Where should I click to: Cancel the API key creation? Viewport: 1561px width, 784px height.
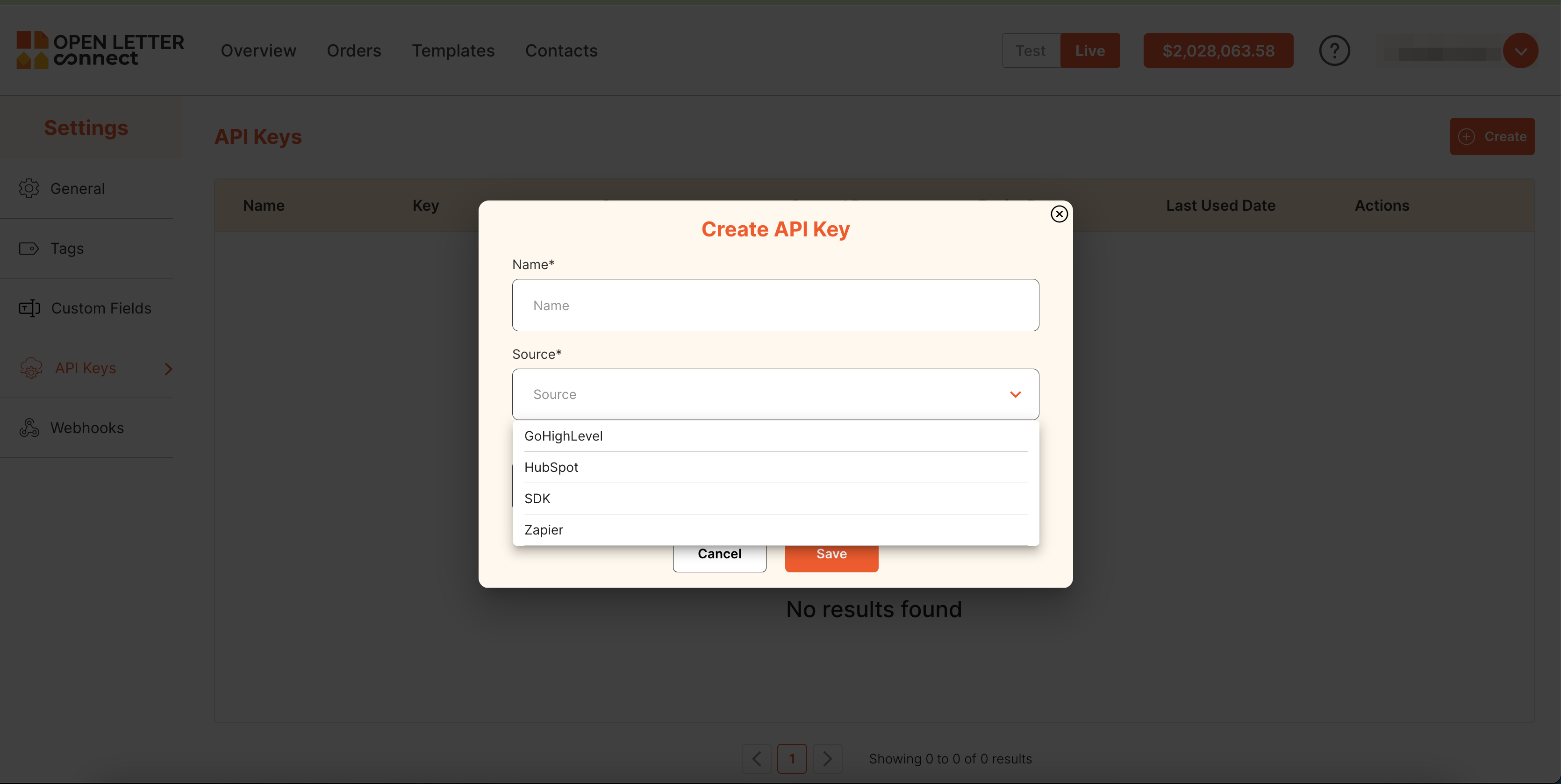pos(719,555)
